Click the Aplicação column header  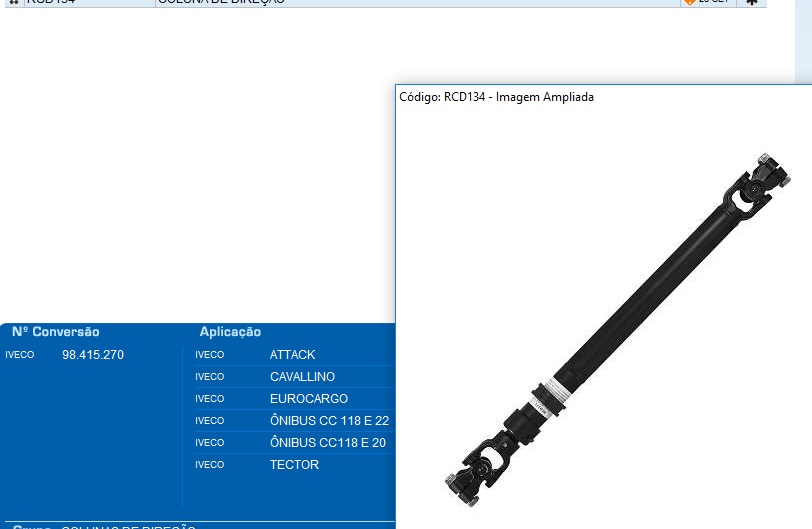(x=230, y=332)
